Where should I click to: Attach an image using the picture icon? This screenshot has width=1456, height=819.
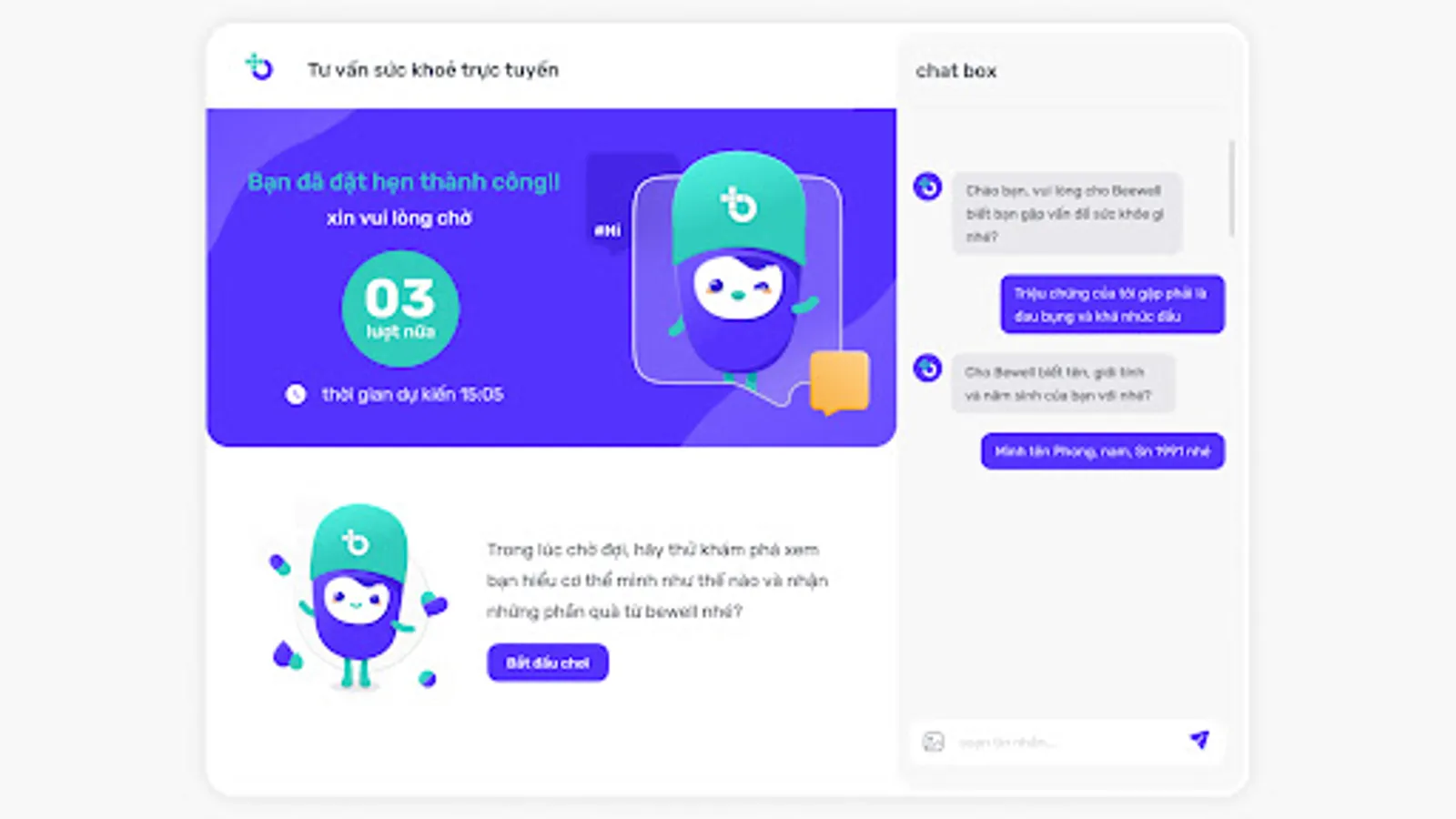point(934,742)
